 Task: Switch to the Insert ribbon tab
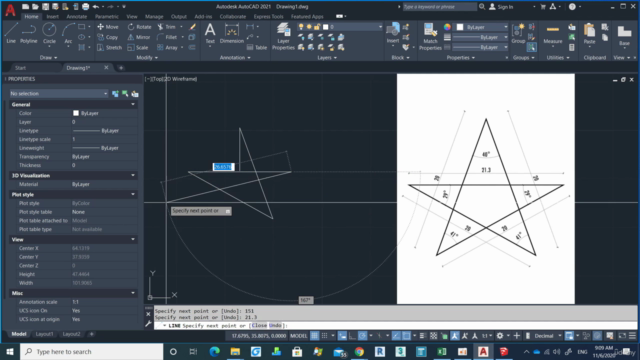click(52, 17)
